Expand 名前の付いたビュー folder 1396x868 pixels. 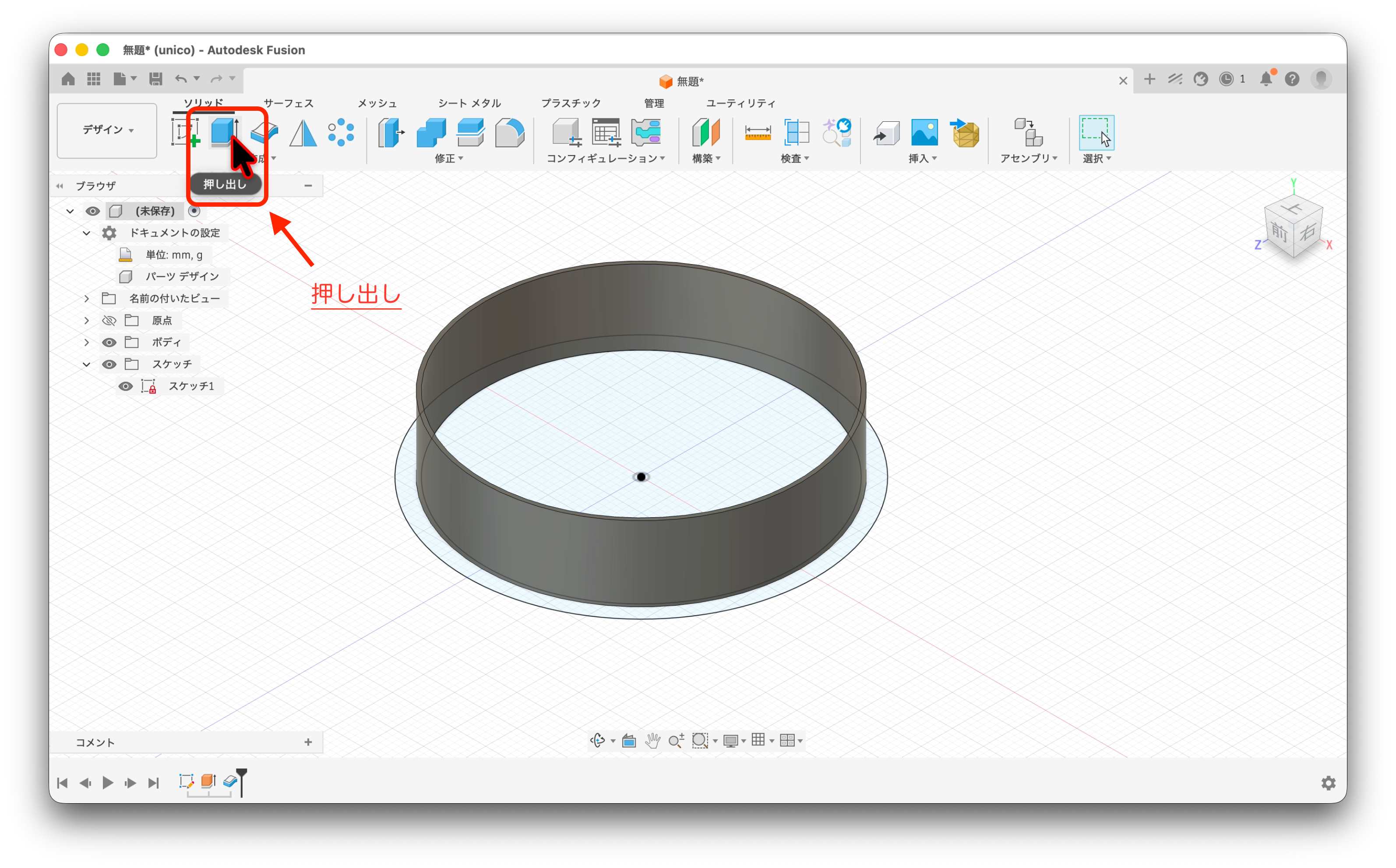pos(87,299)
